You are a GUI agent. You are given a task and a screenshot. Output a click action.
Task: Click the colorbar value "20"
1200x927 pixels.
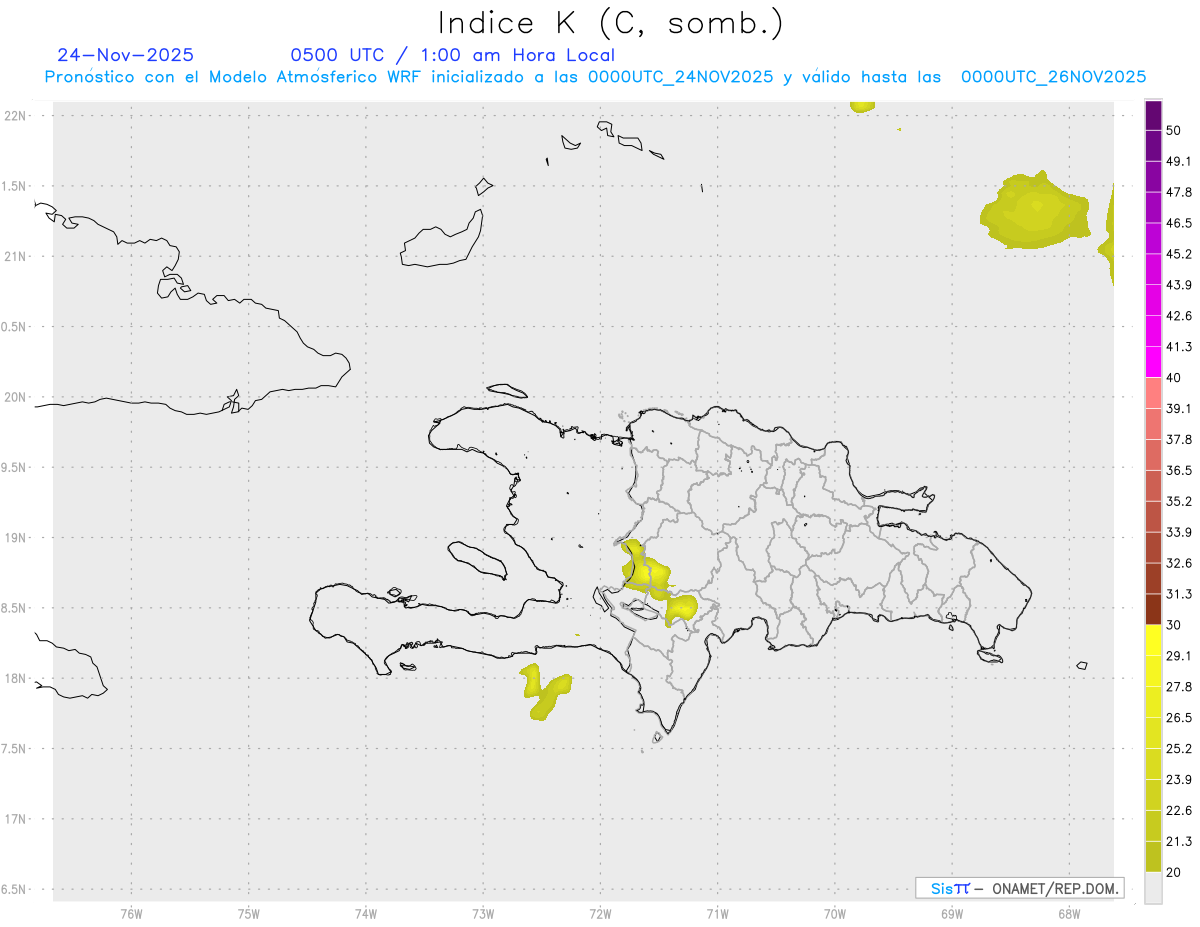(1174, 872)
